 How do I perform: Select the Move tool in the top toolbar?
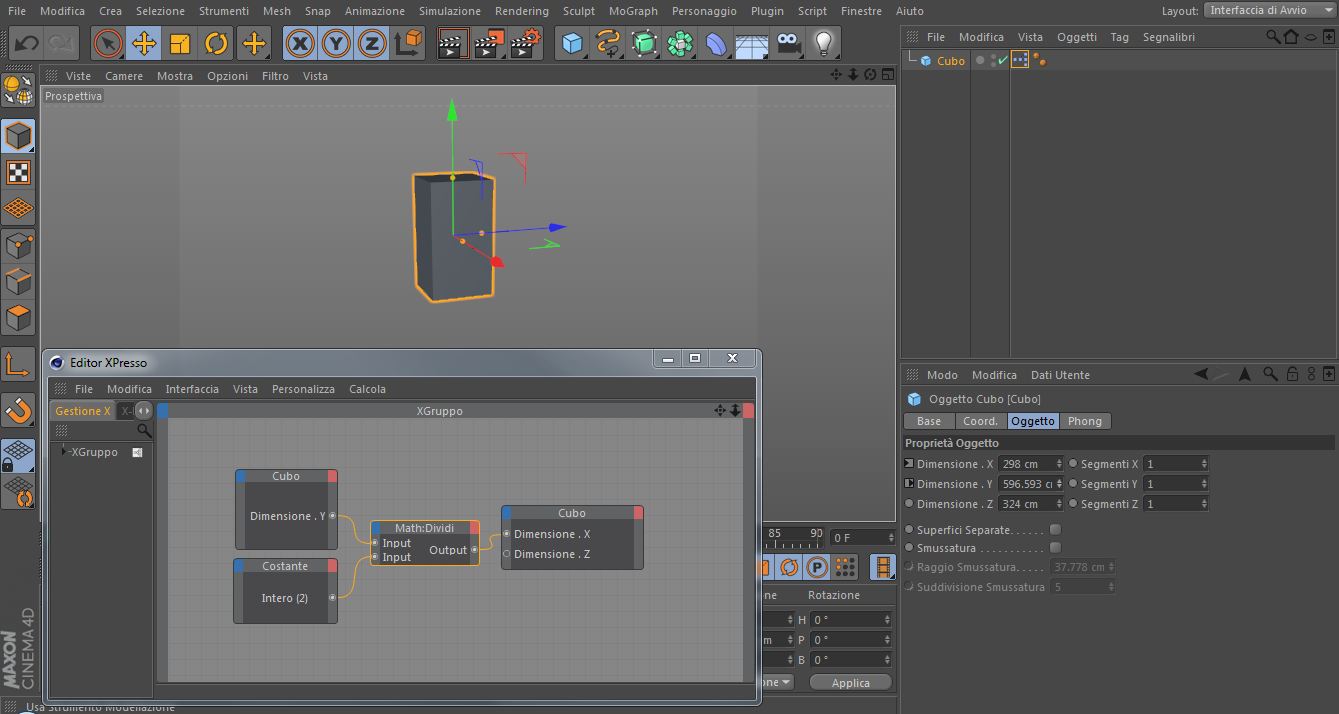144,44
